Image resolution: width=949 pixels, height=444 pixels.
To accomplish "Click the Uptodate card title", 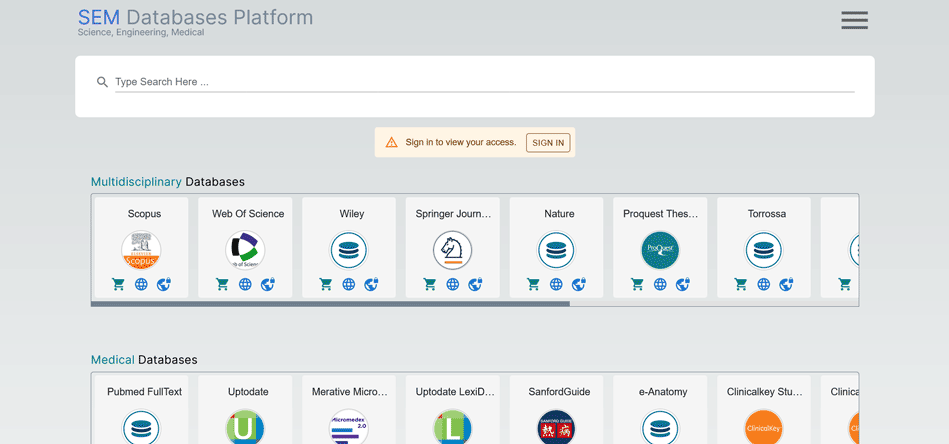I will pos(248,392).
